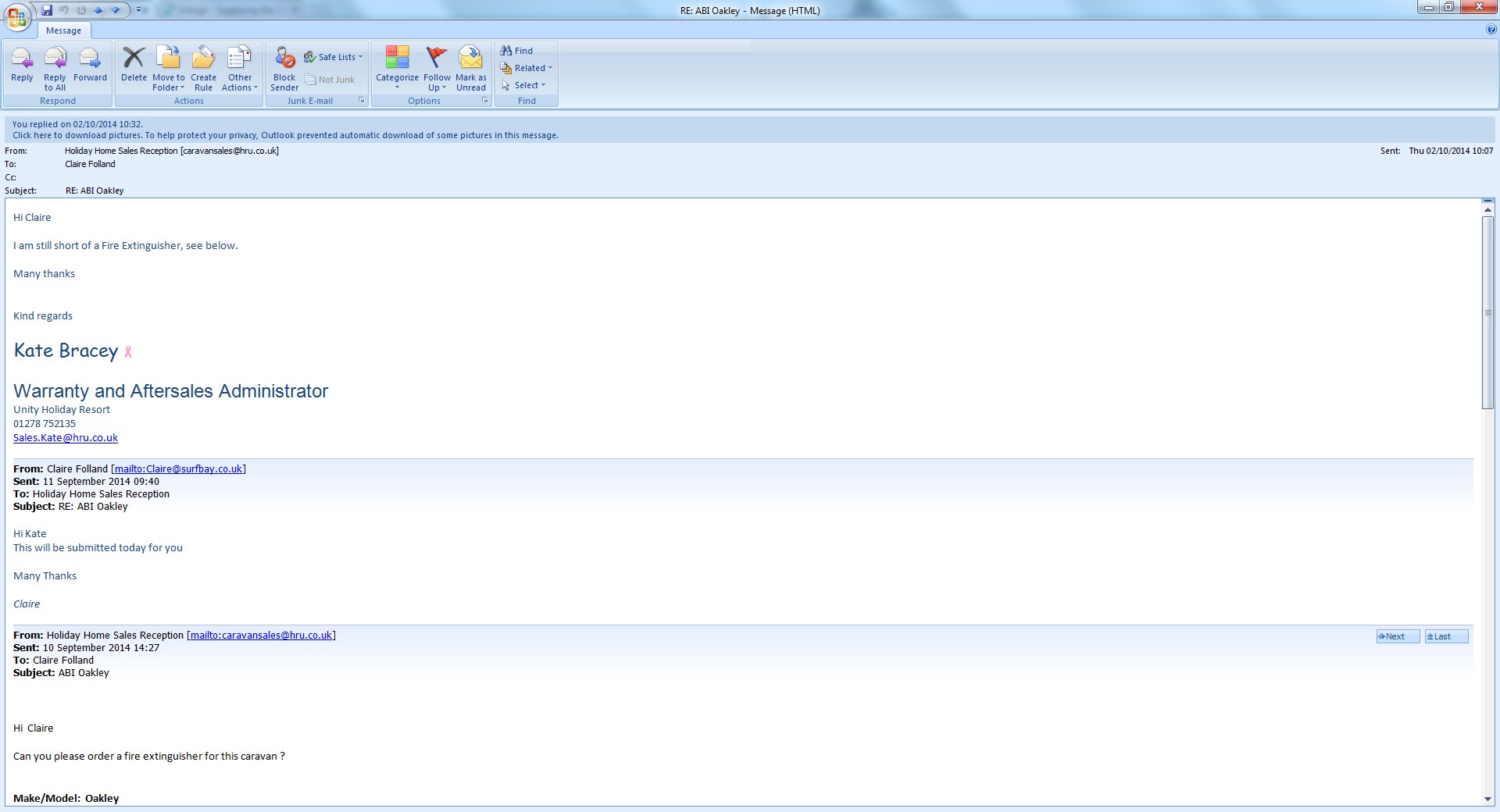
Task: Open the Categorize color menu
Action: (x=397, y=66)
